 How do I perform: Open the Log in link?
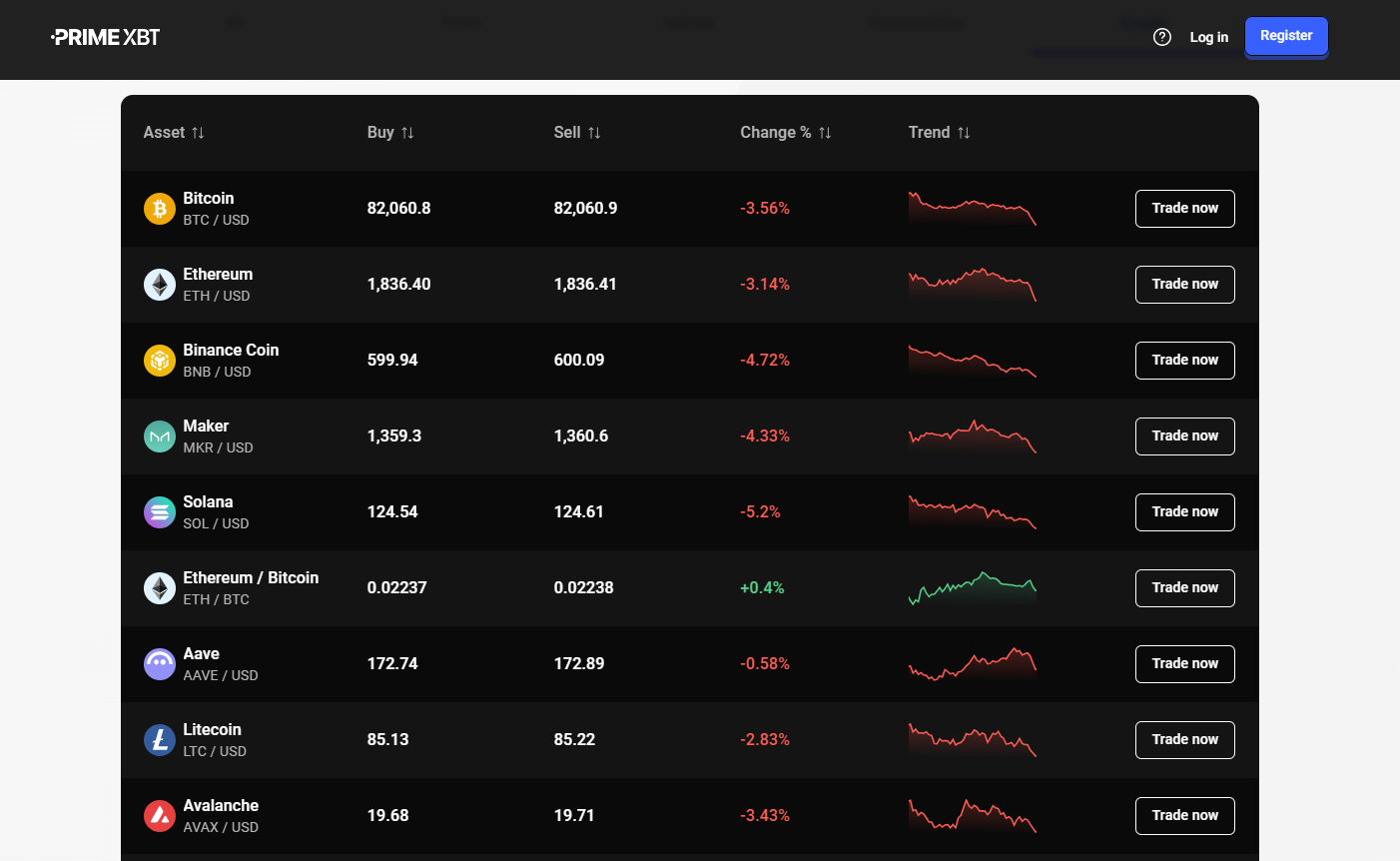click(x=1208, y=36)
